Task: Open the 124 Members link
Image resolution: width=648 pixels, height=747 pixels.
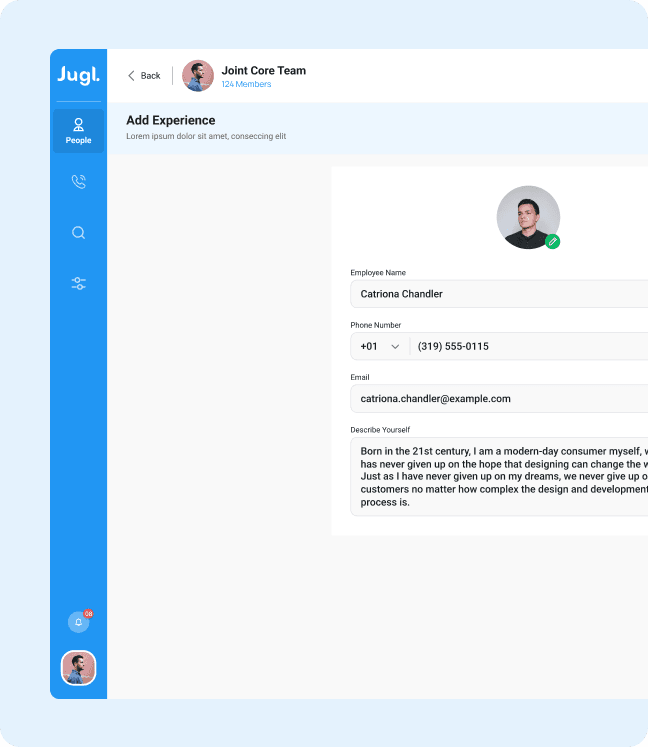Action: [x=246, y=85]
